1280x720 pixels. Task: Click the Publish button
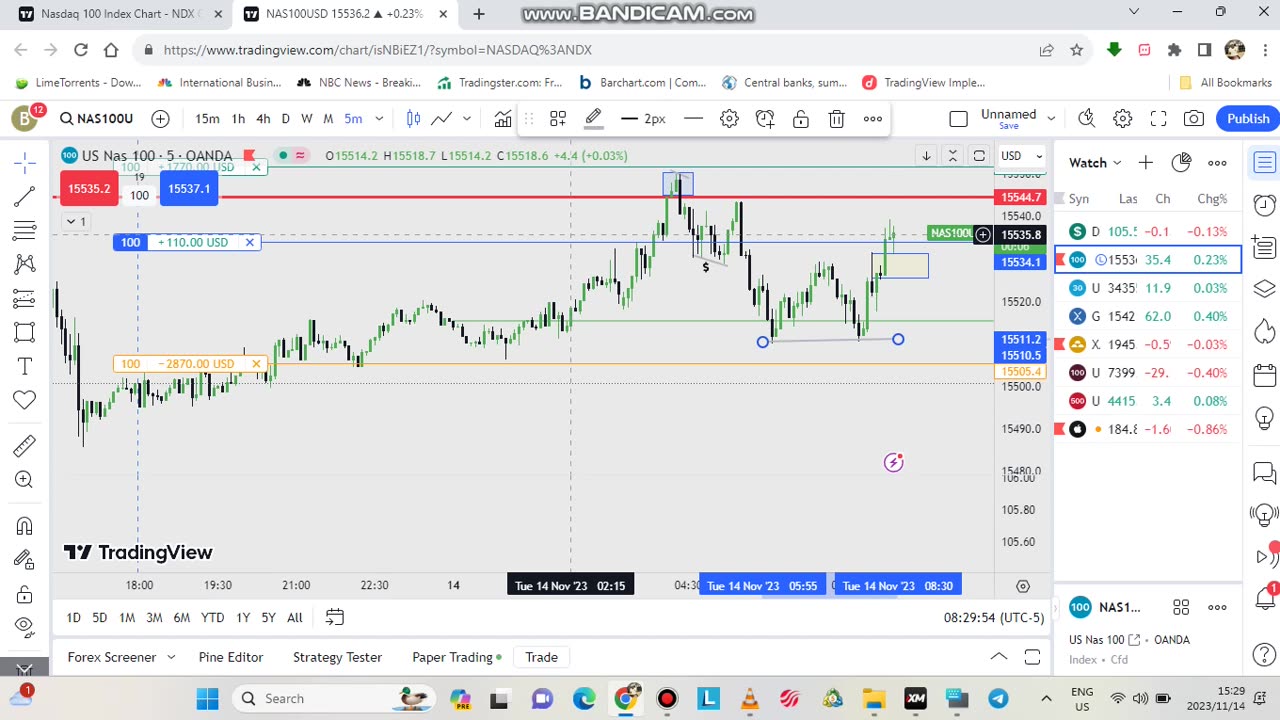click(1248, 119)
